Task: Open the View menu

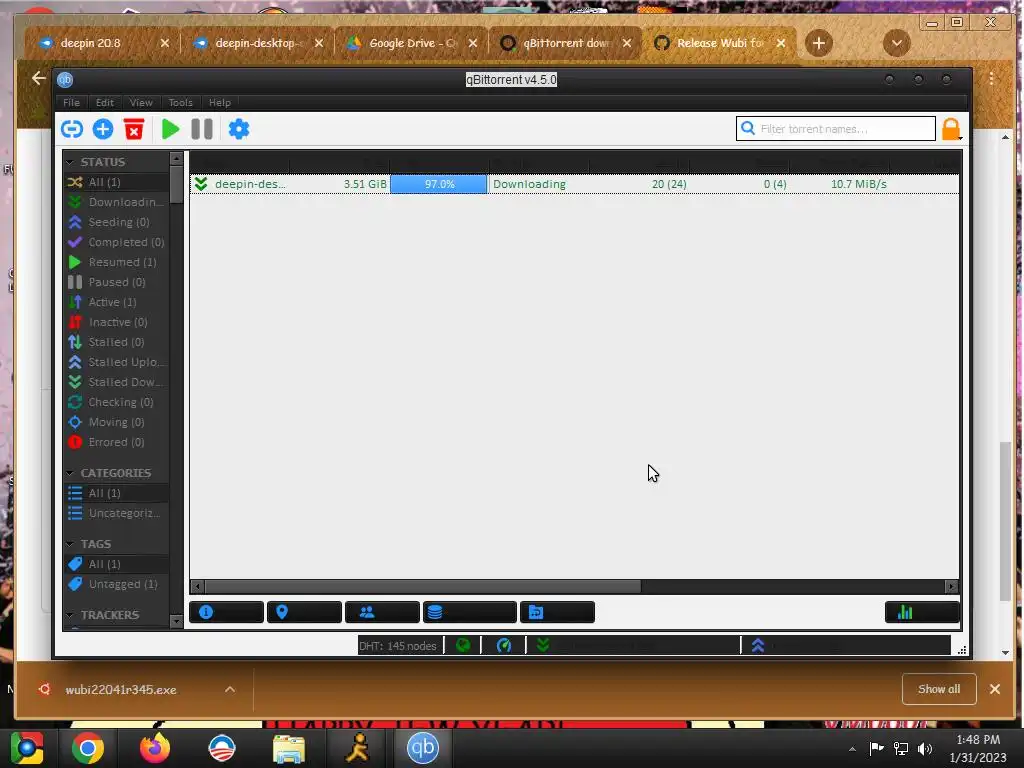Action: 140,103
